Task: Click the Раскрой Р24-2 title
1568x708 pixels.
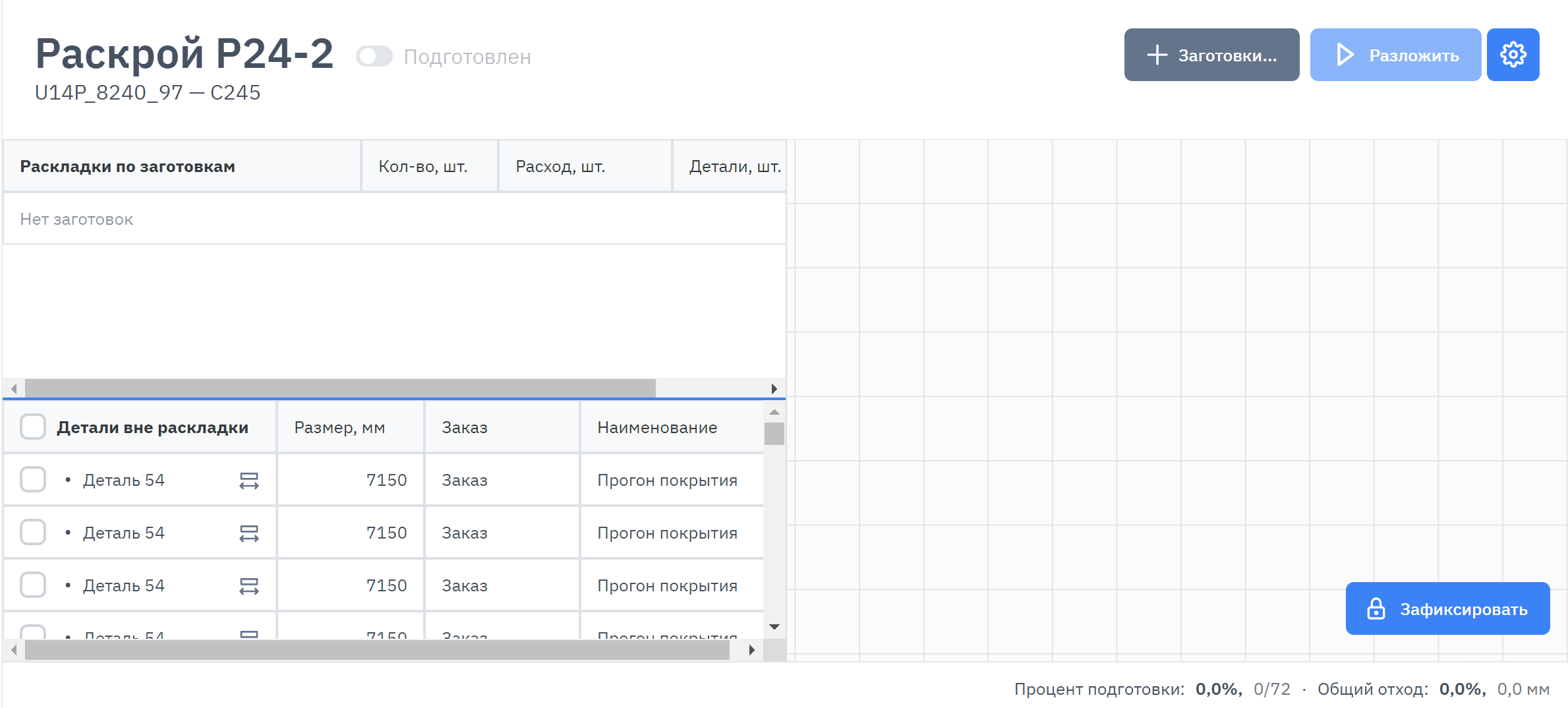Action: (x=185, y=53)
